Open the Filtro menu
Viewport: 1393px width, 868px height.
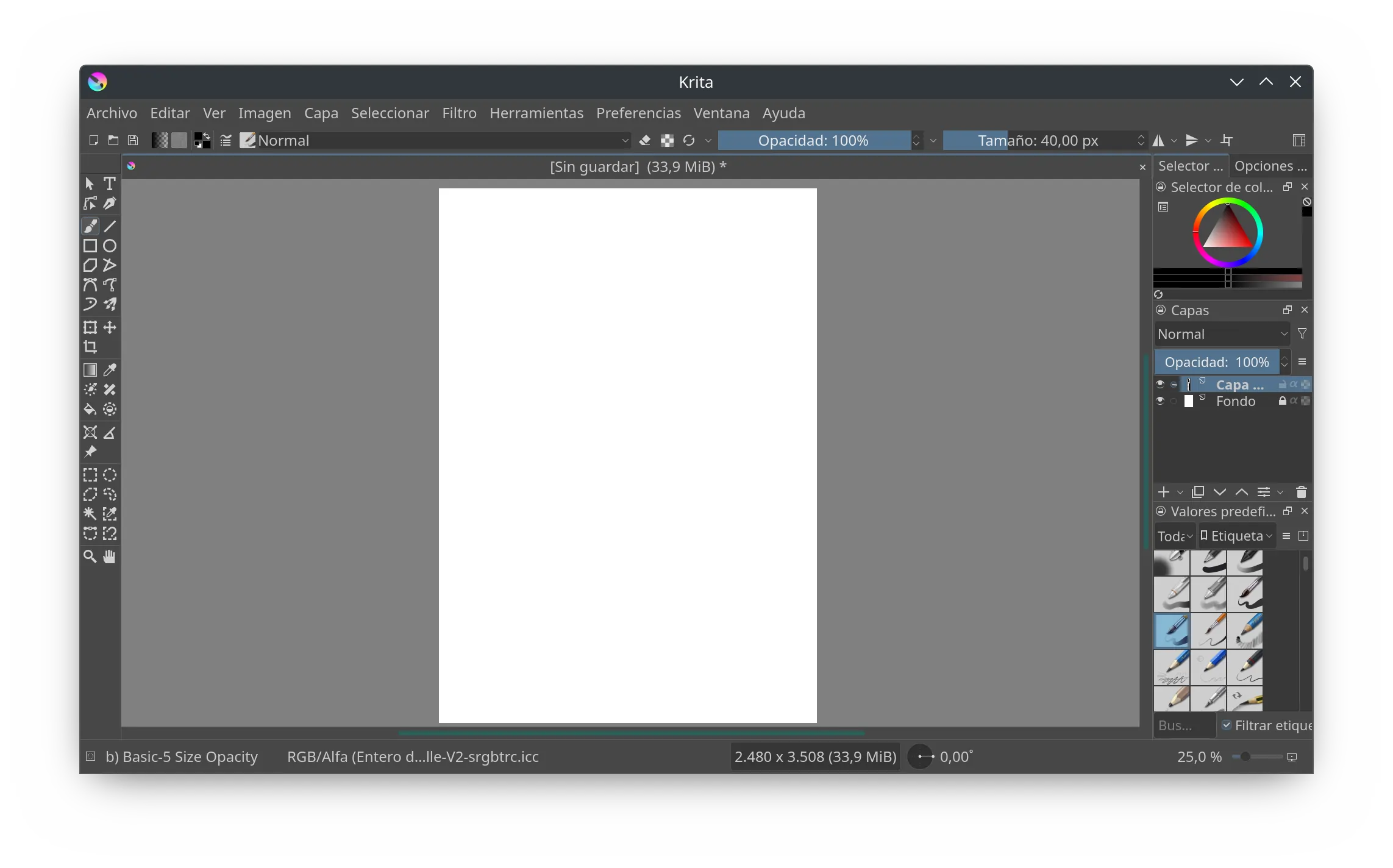(459, 113)
